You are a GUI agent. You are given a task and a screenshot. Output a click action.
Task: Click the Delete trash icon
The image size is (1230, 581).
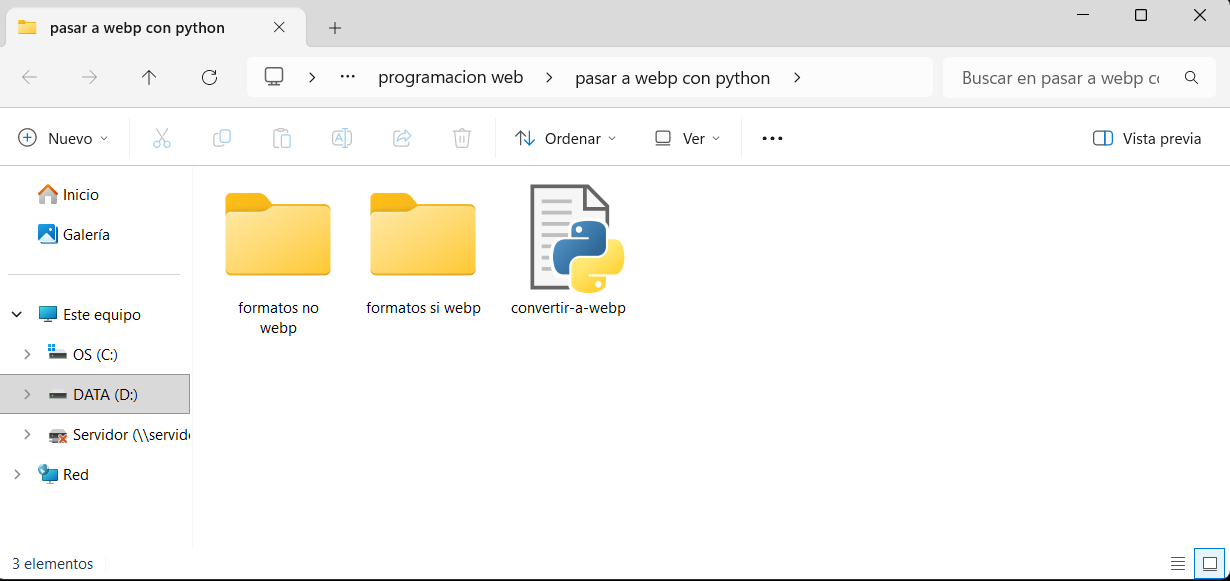pos(461,138)
